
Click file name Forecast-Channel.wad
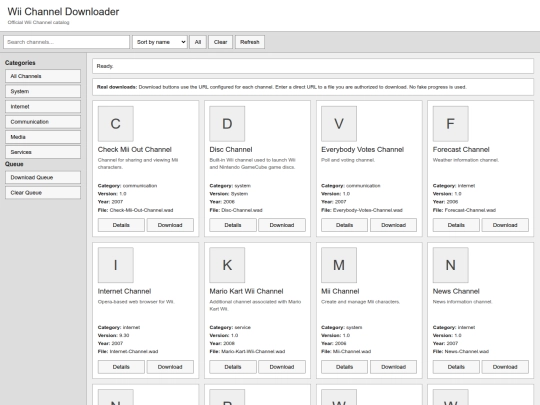coord(470,210)
